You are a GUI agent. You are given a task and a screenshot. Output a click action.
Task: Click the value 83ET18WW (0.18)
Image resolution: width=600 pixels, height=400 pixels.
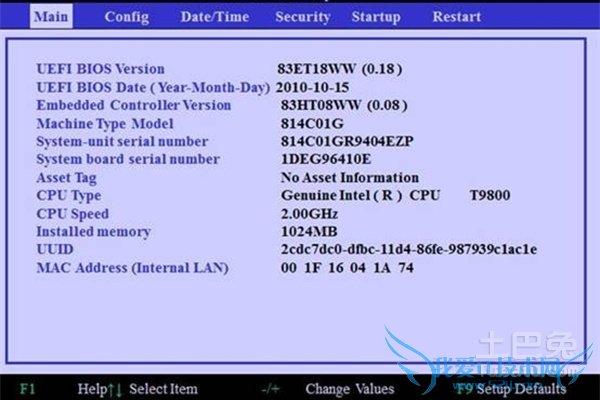click(339, 69)
